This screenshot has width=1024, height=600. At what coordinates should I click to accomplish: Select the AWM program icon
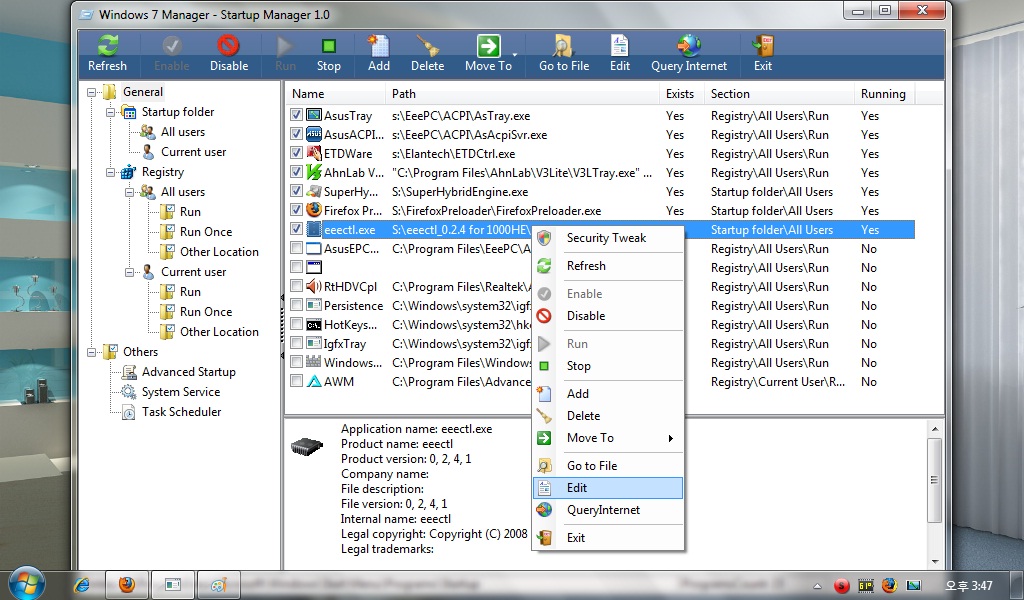click(314, 381)
